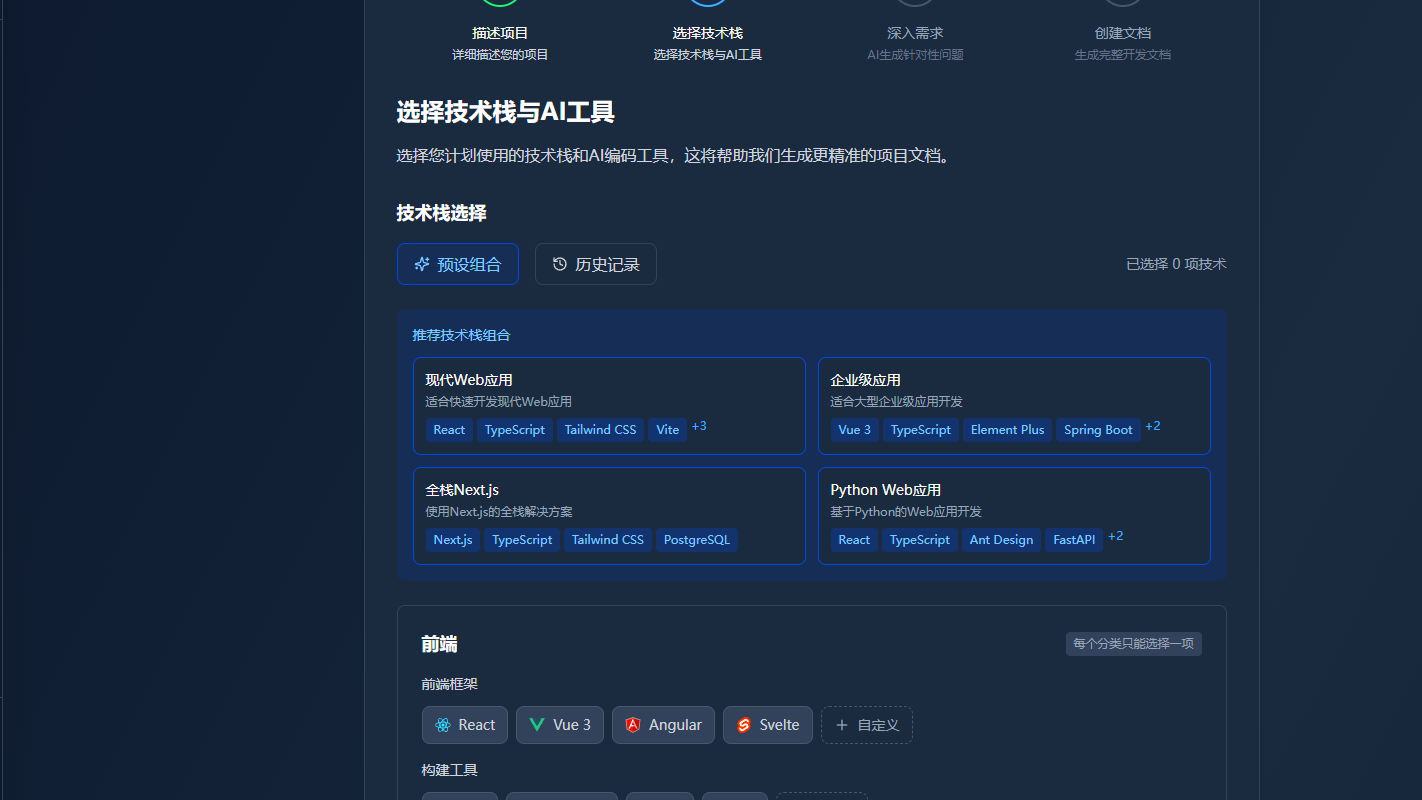Click the 基于Python的Web应用开发 description

coord(904,512)
